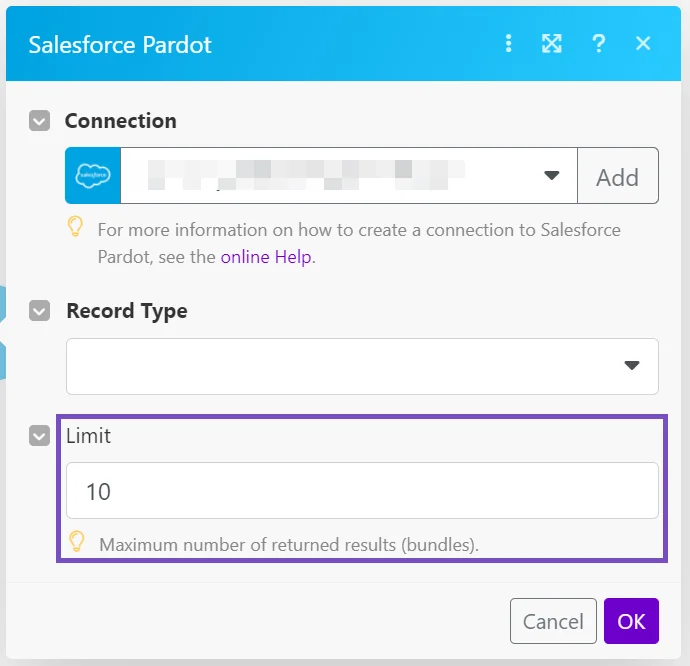This screenshot has height=666, width=690.
Task: Open the Record Type dropdown
Action: (362, 366)
